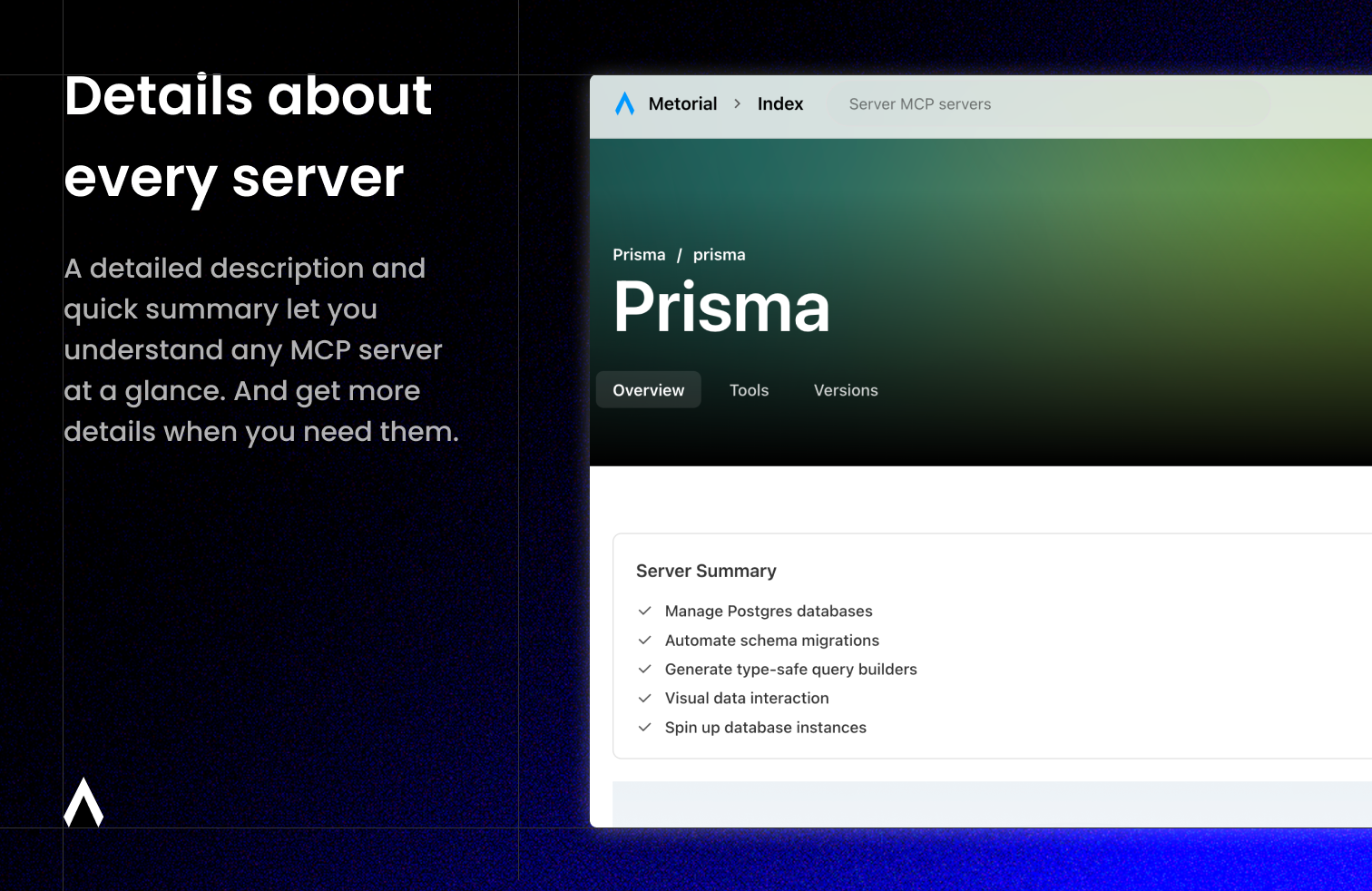Click checkmark beside Visual data interaction
This screenshot has width=1372, height=891.
coord(645,698)
